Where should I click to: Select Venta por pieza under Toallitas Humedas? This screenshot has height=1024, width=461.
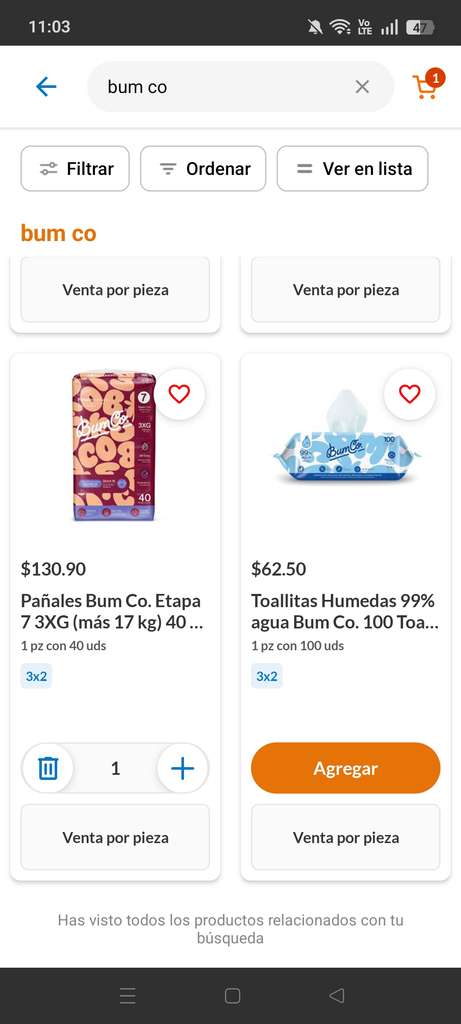[345, 837]
